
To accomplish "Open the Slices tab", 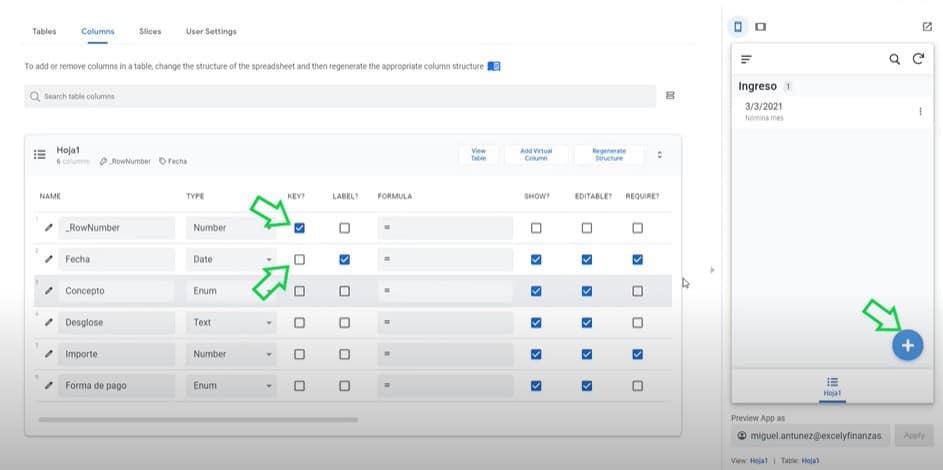I will pyautogui.click(x=150, y=31).
